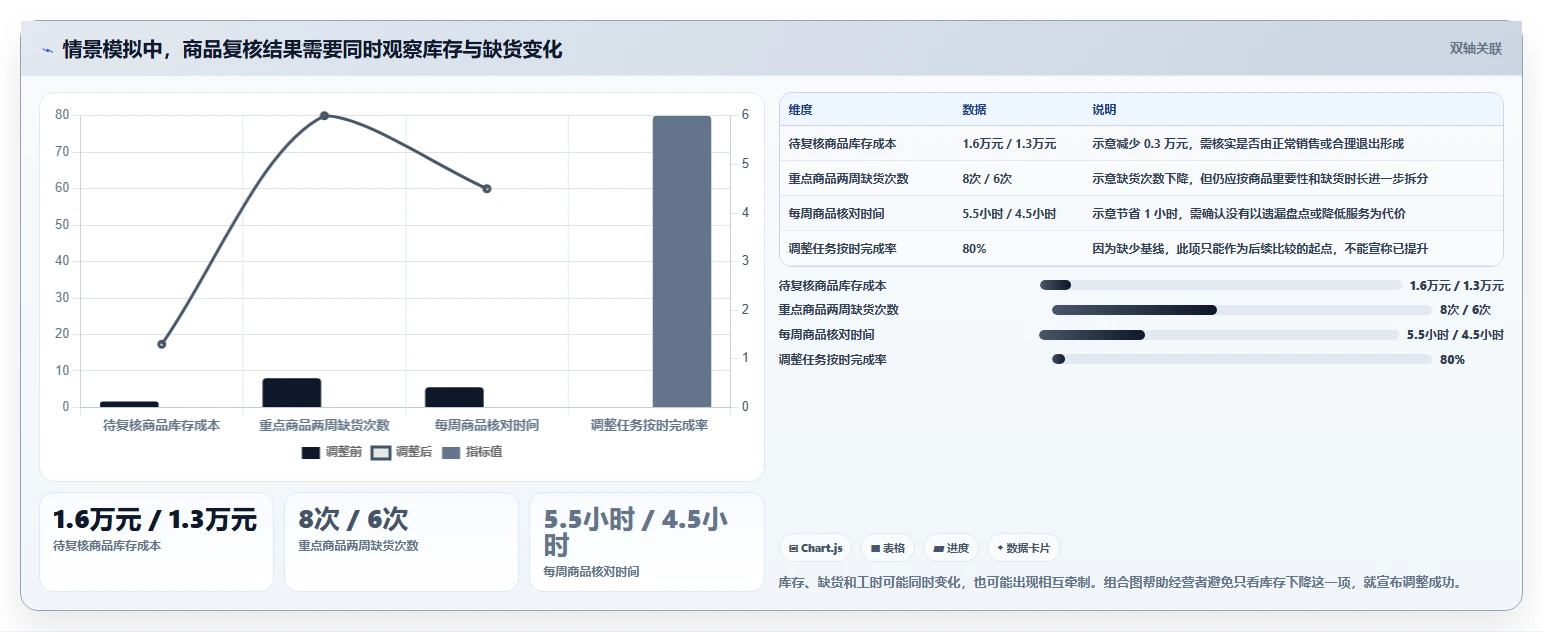Click the line point above 待复核商品库存成本
This screenshot has width=1543, height=632.
point(162,344)
